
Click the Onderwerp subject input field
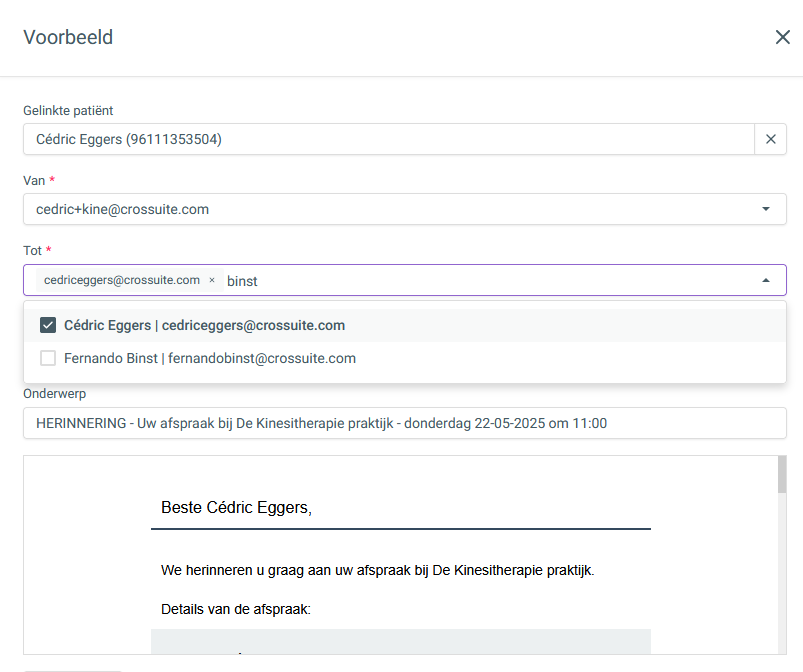(405, 423)
